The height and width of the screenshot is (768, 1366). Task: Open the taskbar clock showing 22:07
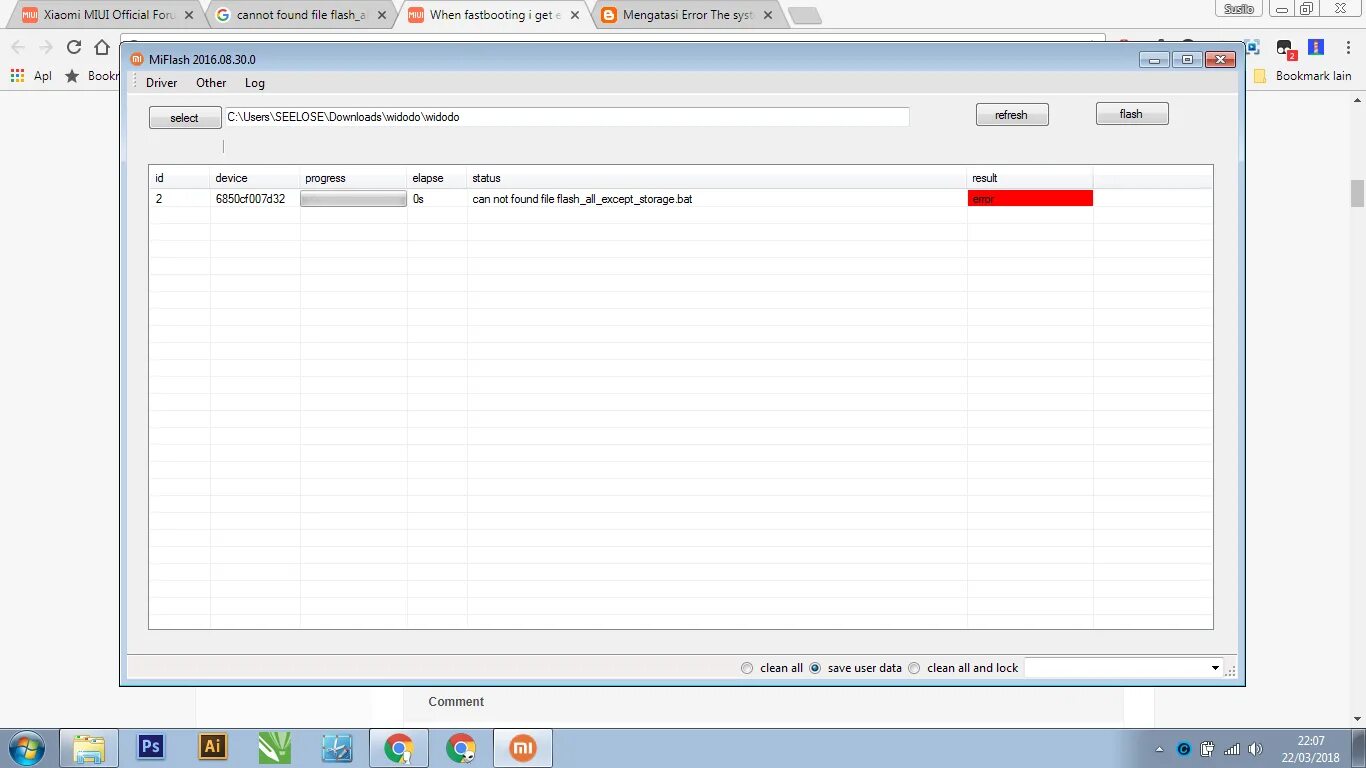coord(1311,749)
